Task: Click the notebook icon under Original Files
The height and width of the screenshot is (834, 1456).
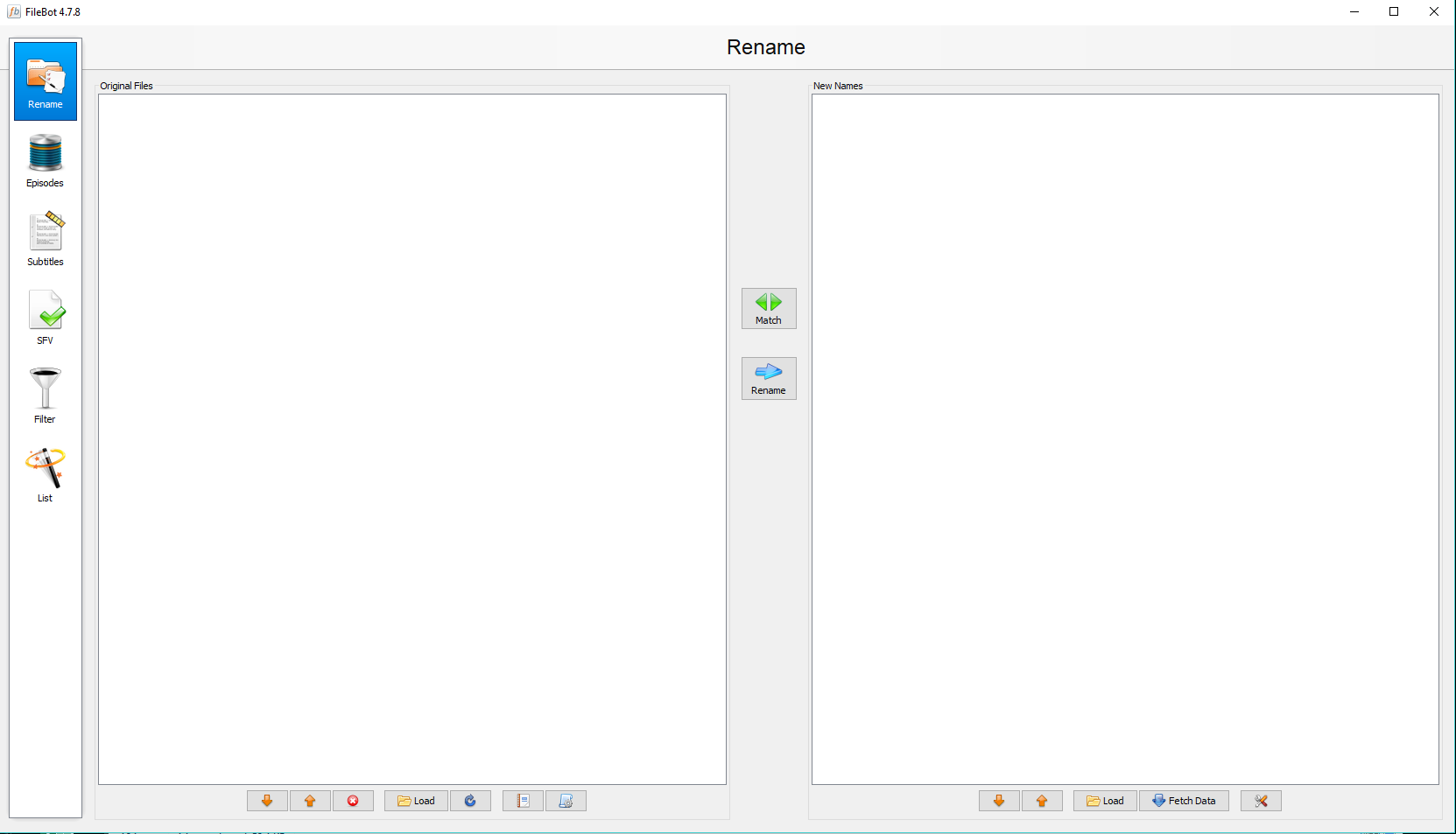Action: tap(523, 801)
